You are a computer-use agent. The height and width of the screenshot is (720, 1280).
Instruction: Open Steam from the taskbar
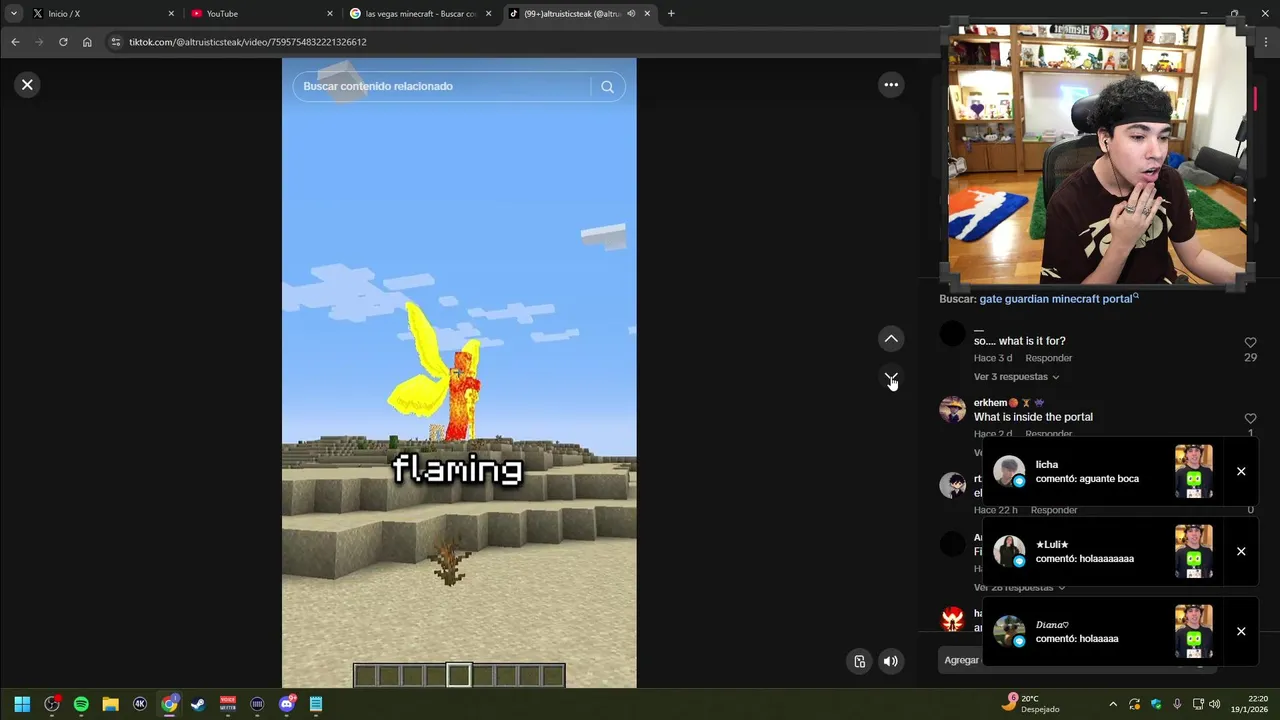(x=198, y=704)
